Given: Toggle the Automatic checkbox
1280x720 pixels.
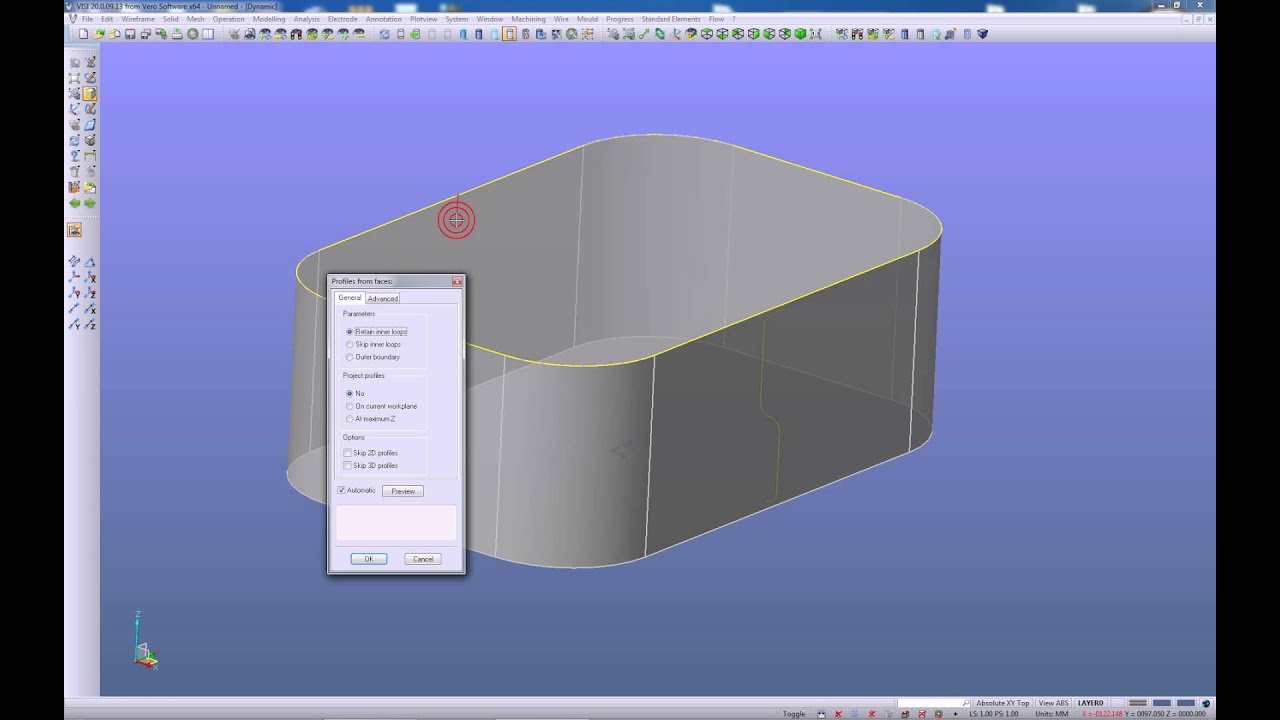Looking at the screenshot, I should coord(342,490).
